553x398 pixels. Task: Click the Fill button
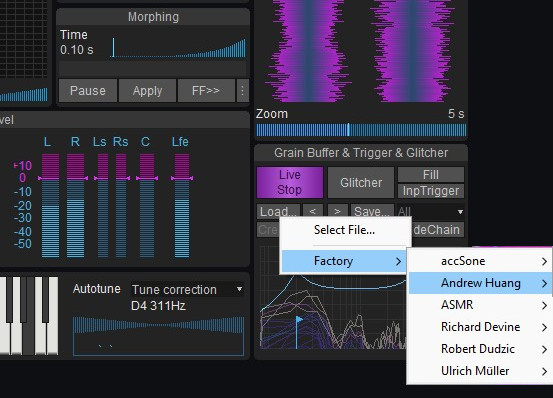[431, 174]
